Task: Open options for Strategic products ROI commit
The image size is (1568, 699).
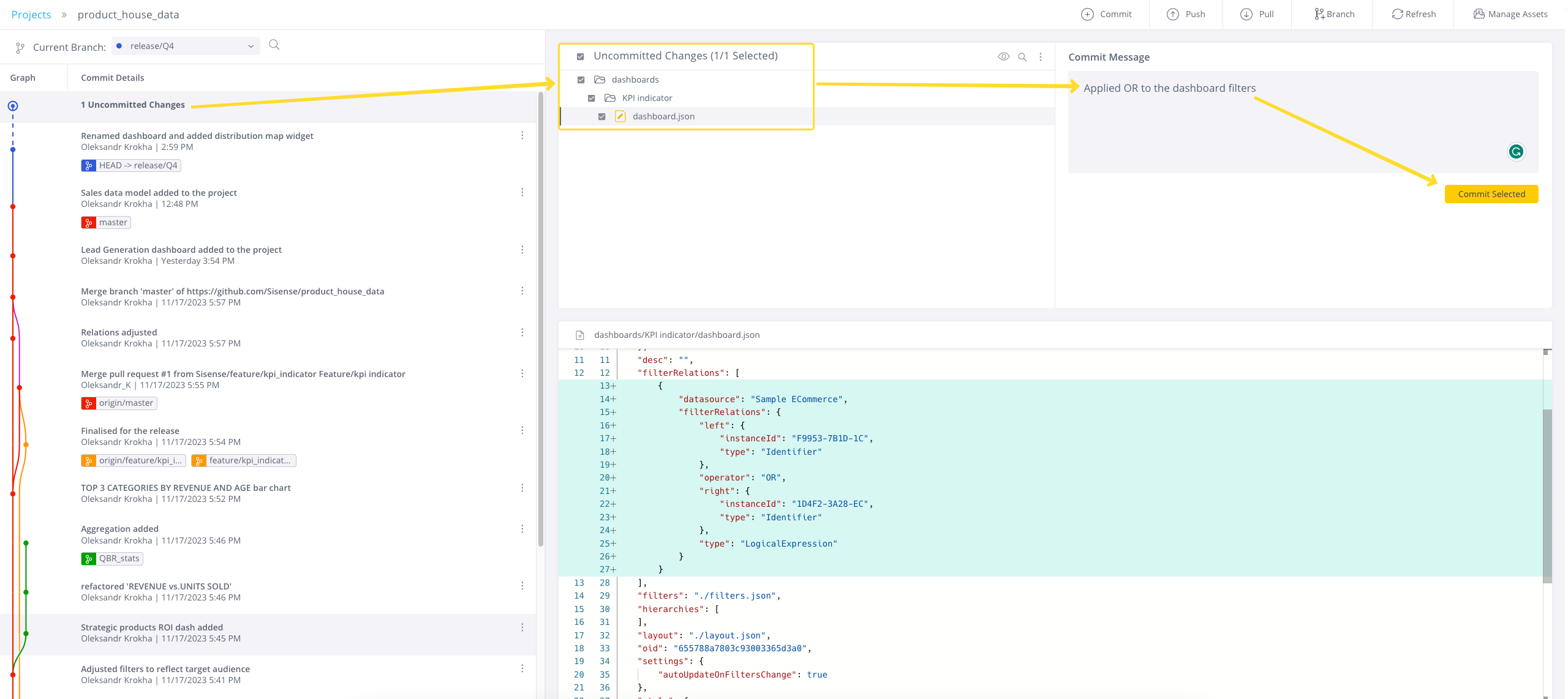Action: tap(522, 627)
